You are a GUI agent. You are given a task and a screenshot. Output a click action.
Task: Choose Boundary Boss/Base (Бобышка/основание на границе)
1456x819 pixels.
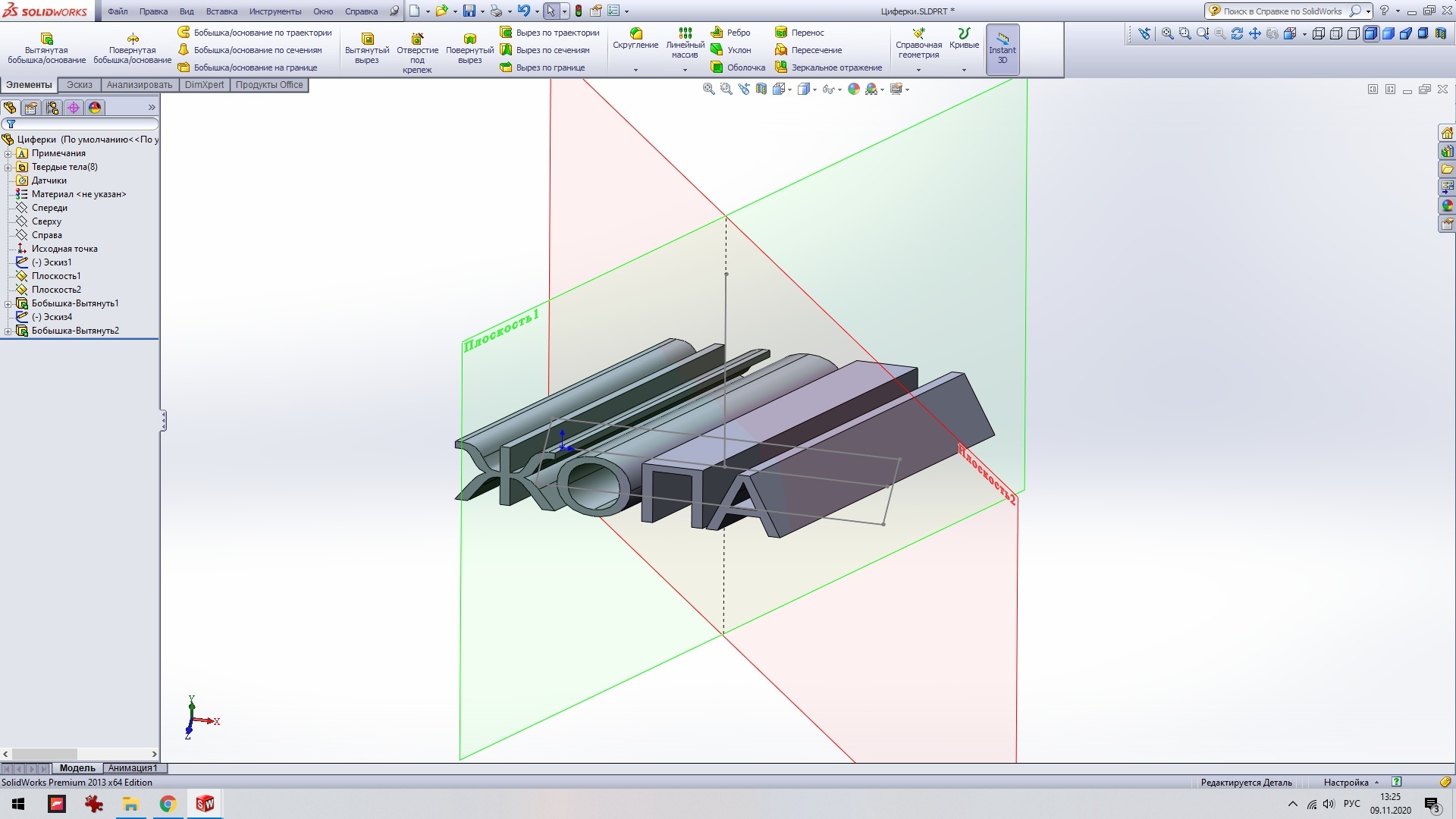(248, 67)
